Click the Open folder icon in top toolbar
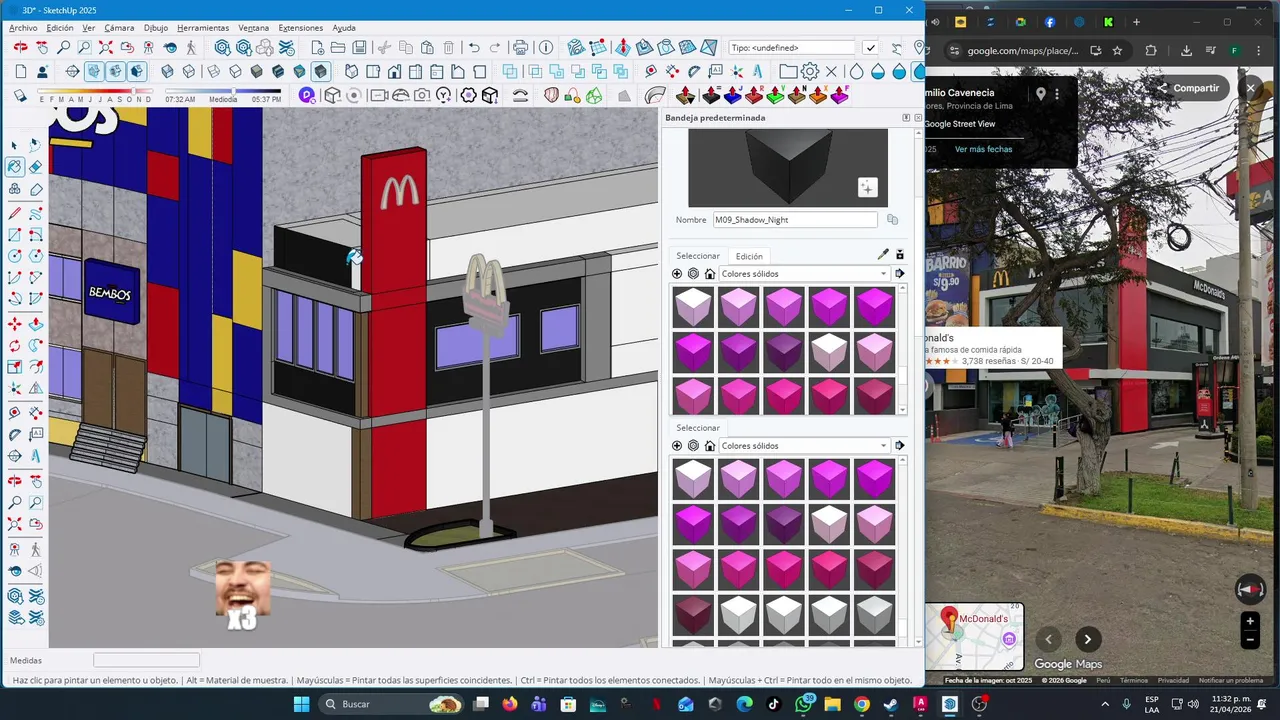Viewport: 1280px width, 720px height. click(x=337, y=47)
